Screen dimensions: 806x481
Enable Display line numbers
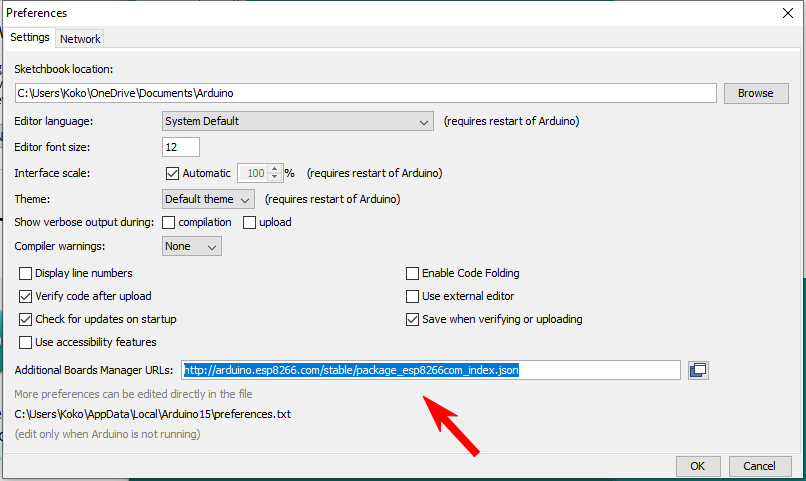[25, 273]
